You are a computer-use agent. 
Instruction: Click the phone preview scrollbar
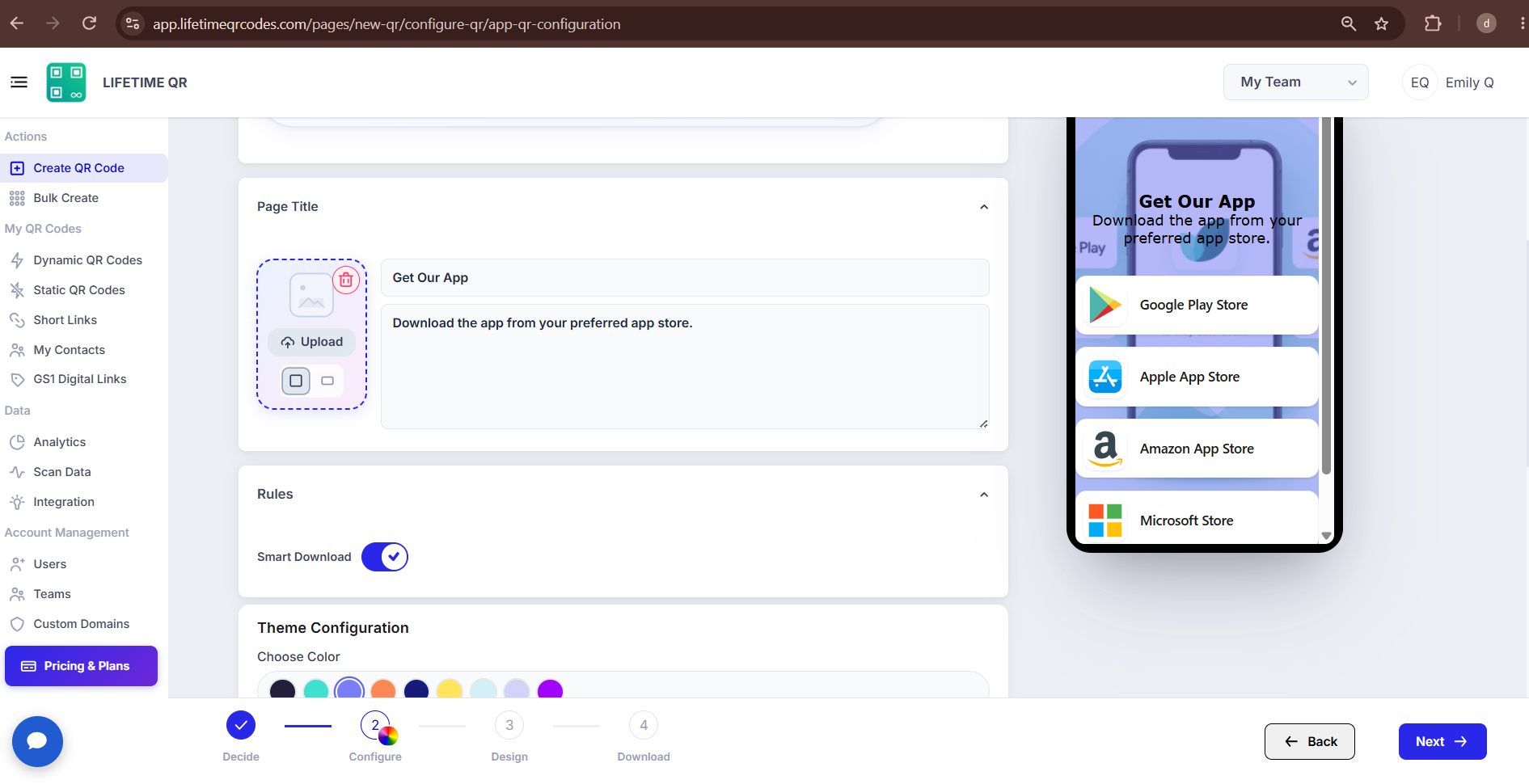coord(1326,295)
